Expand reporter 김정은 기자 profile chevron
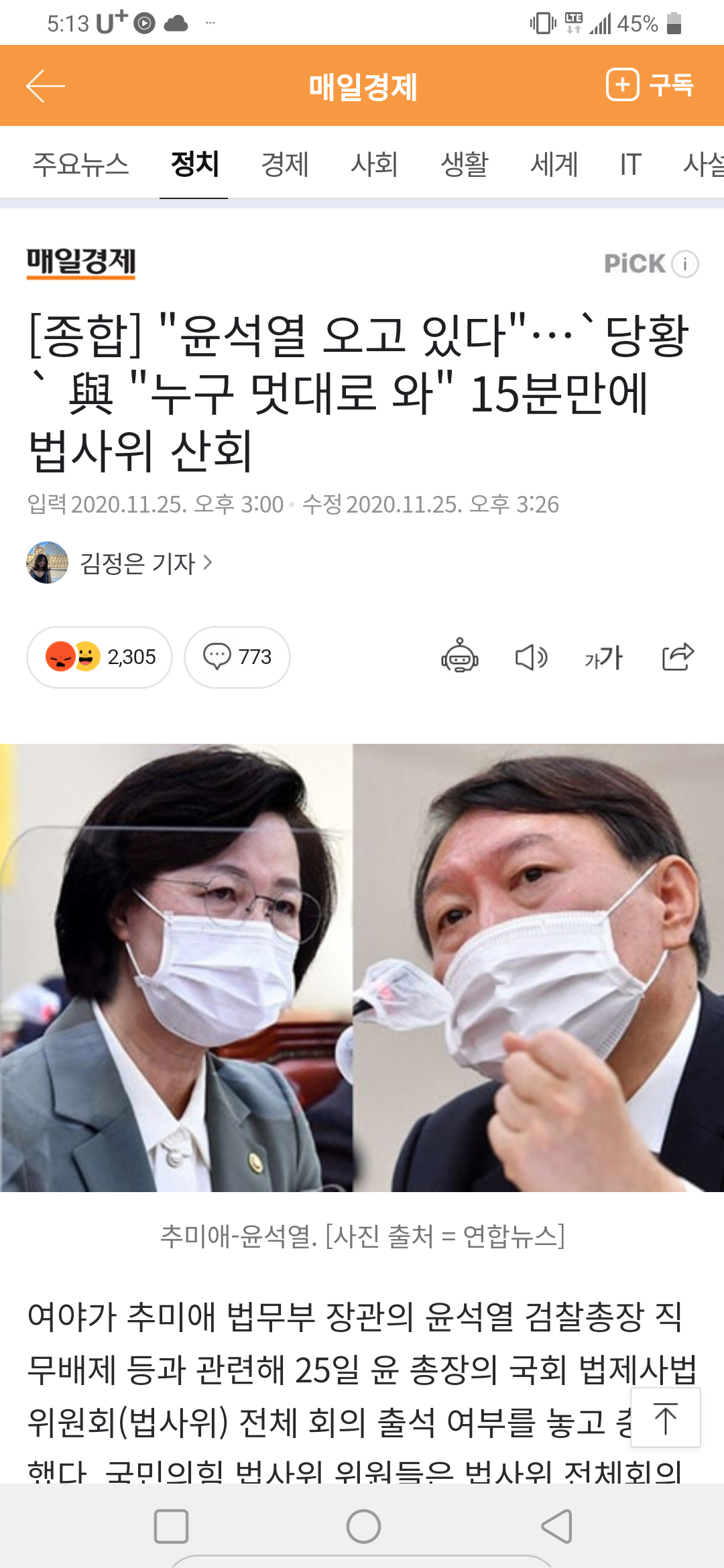Image resolution: width=724 pixels, height=1568 pixels. point(208,562)
